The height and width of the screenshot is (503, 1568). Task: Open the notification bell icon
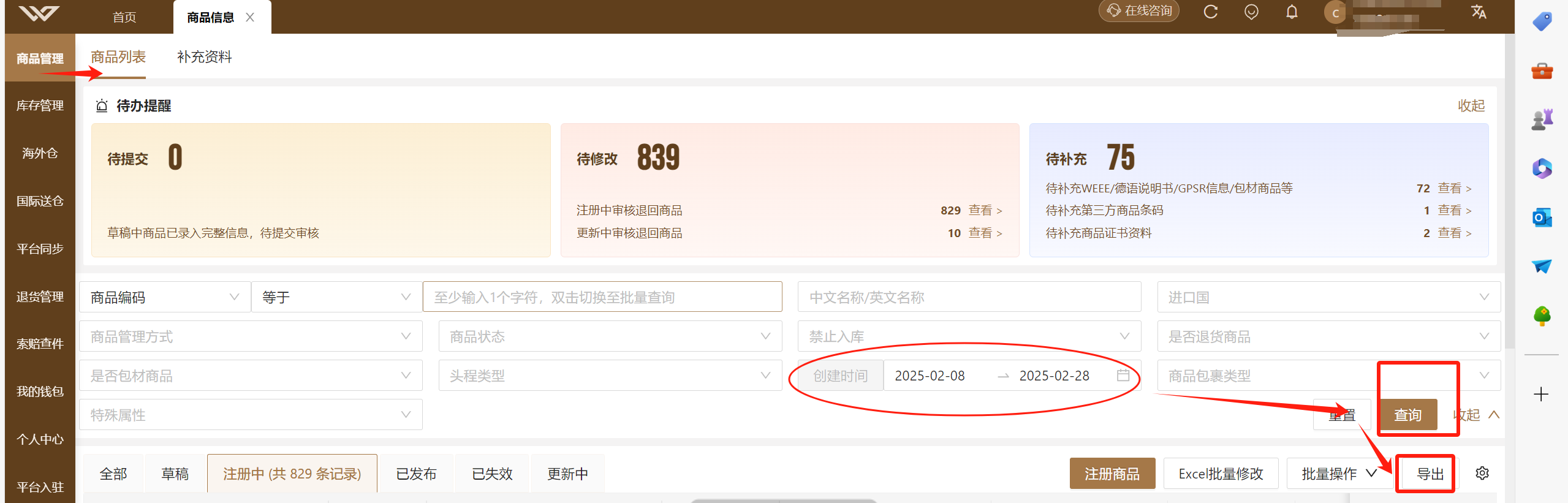[1292, 12]
